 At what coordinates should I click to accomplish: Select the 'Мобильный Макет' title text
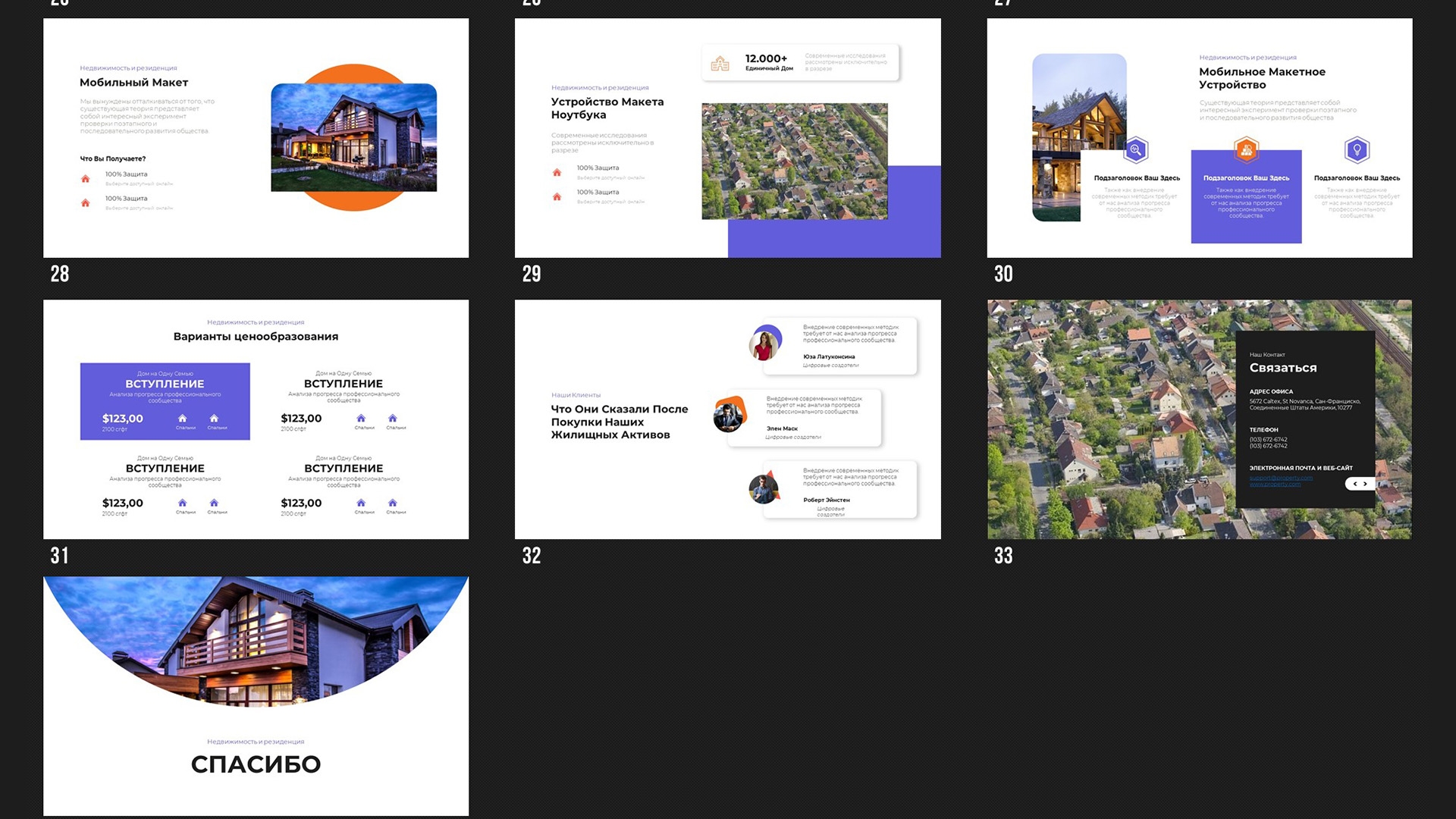(x=133, y=83)
